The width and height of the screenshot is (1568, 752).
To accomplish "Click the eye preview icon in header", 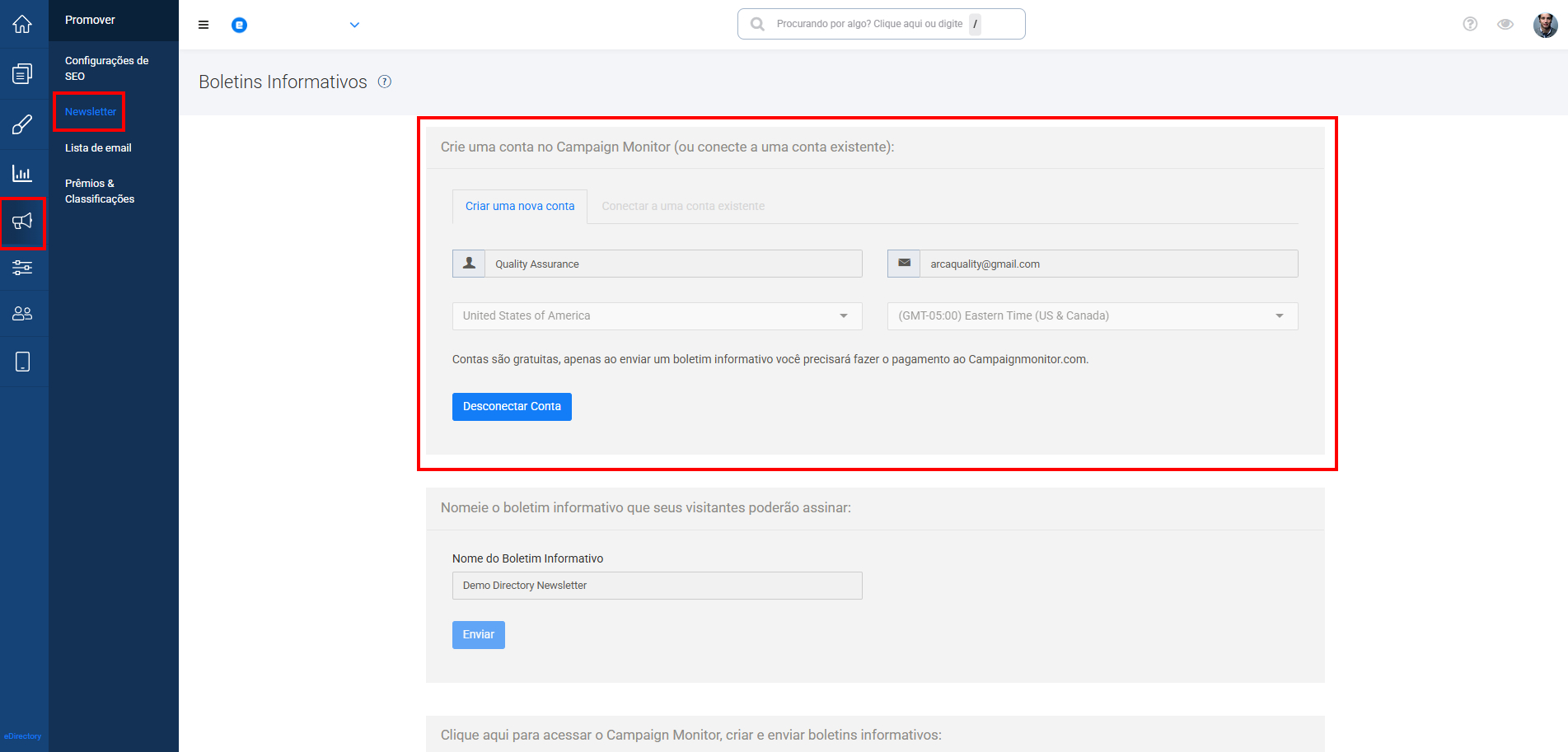I will coord(1505,24).
